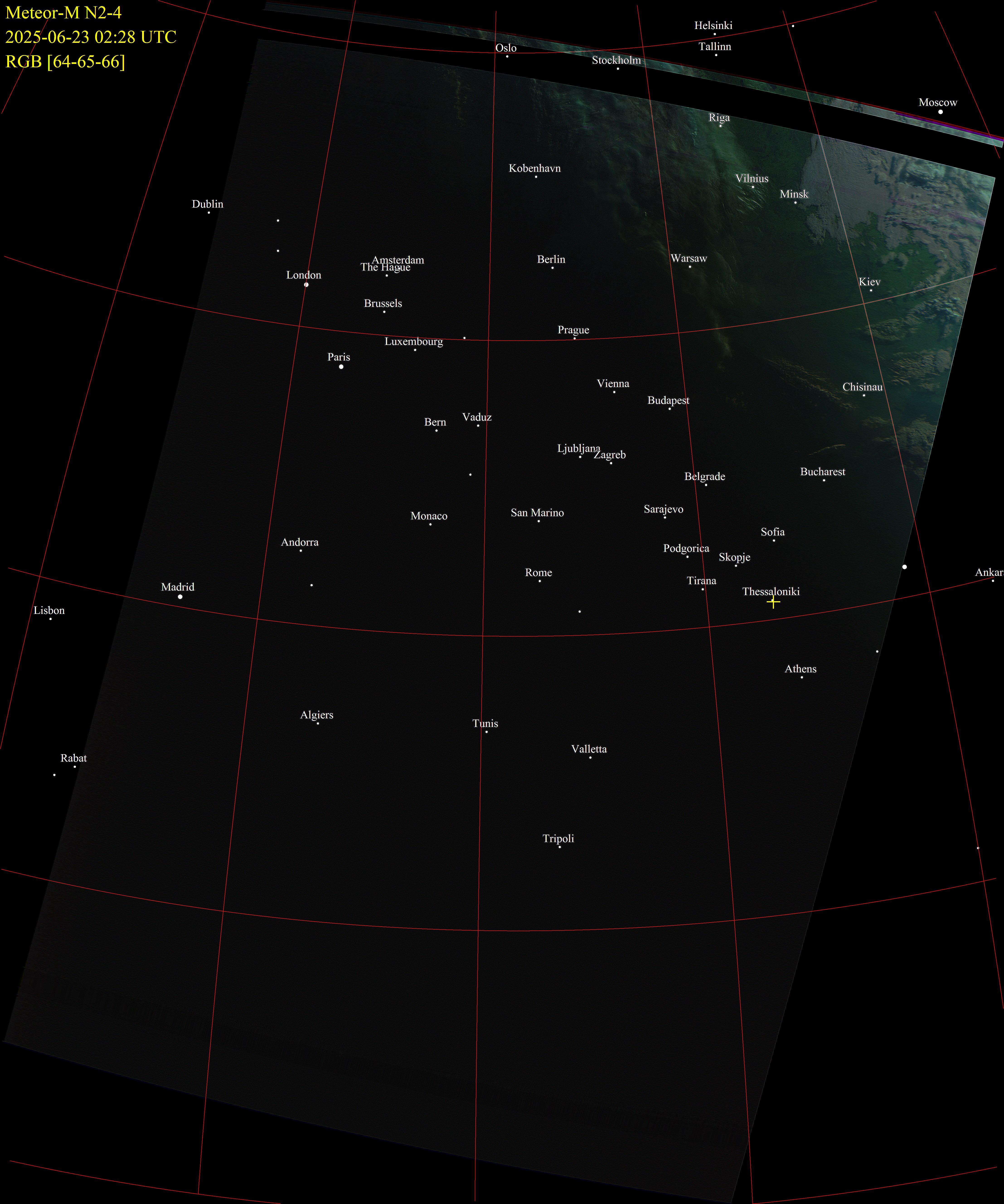
Task: Click the large white dot marking Madrid
Action: [x=180, y=597]
